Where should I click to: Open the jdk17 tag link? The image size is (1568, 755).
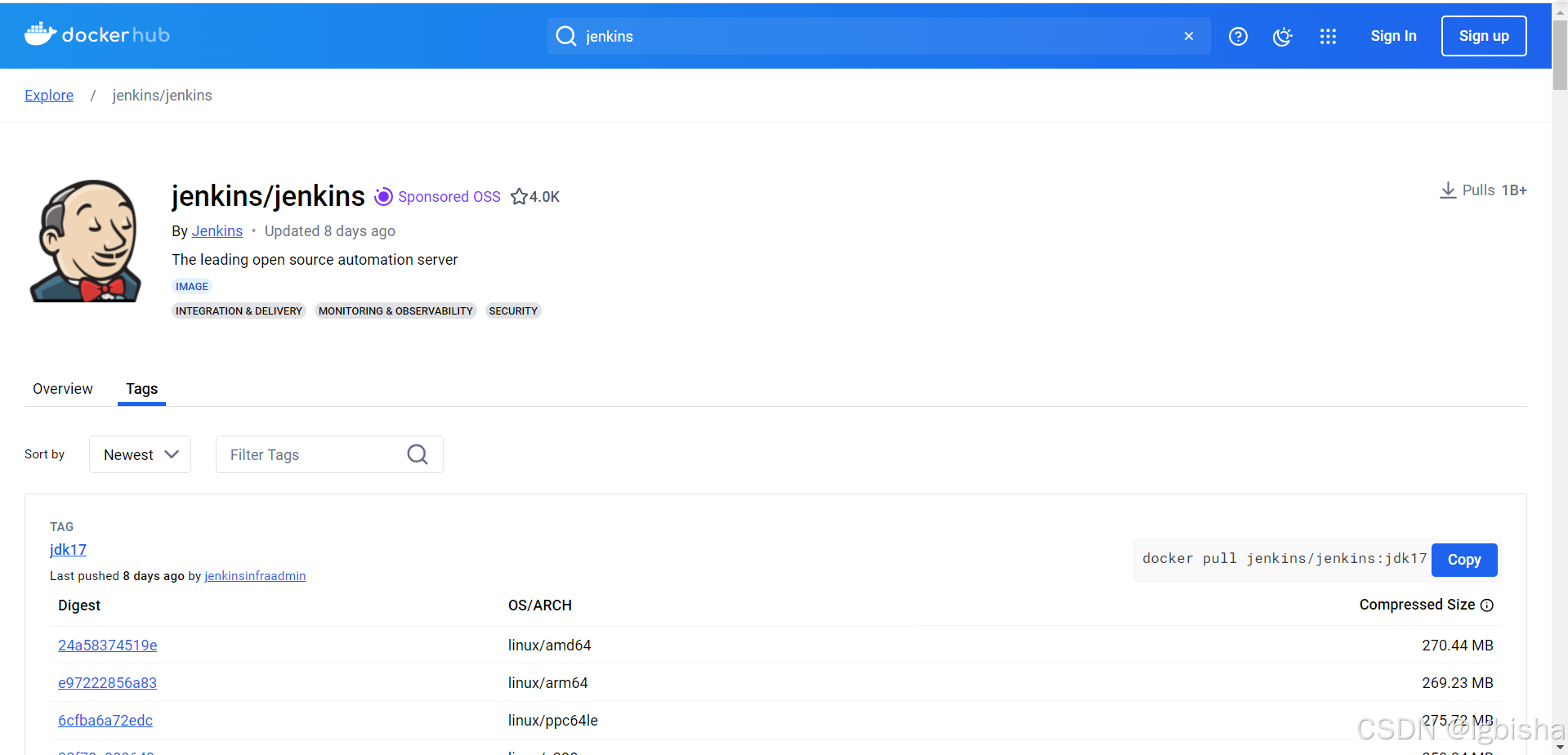pos(68,550)
